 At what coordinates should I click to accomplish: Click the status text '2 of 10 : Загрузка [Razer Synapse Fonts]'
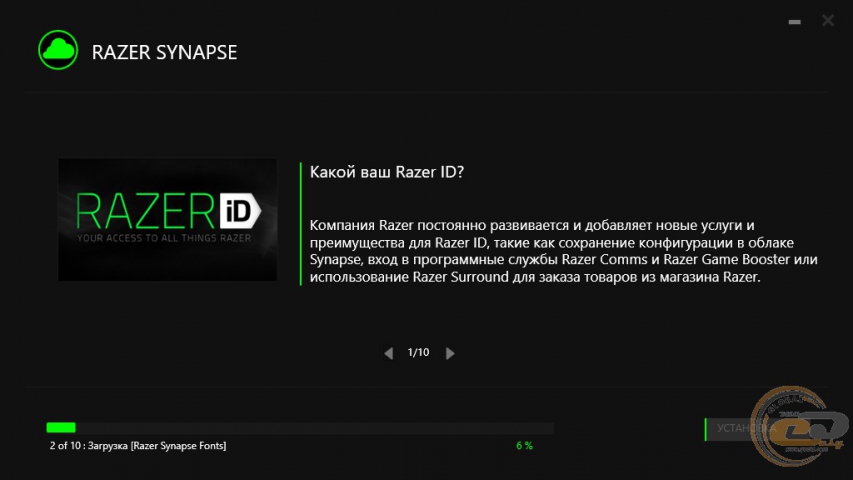138,446
